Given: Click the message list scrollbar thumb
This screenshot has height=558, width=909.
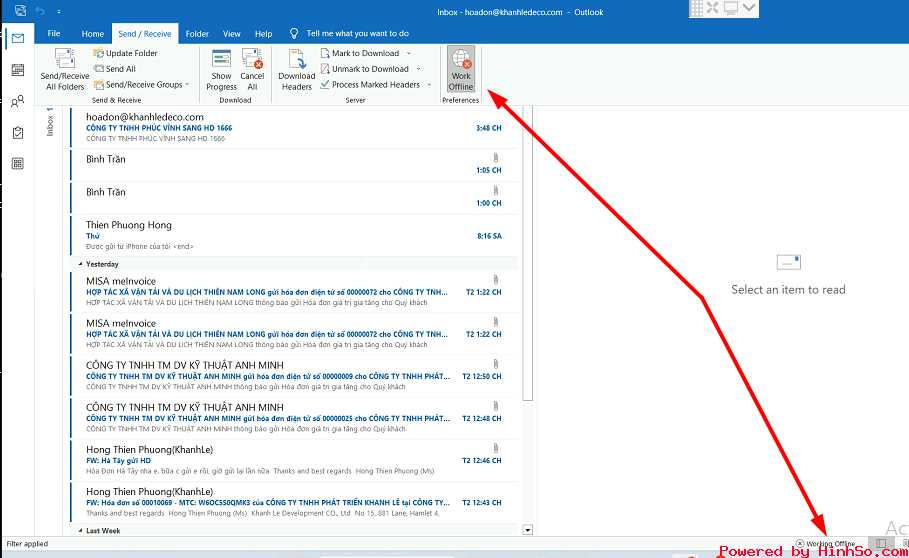Looking at the screenshot, I should click(528, 253).
